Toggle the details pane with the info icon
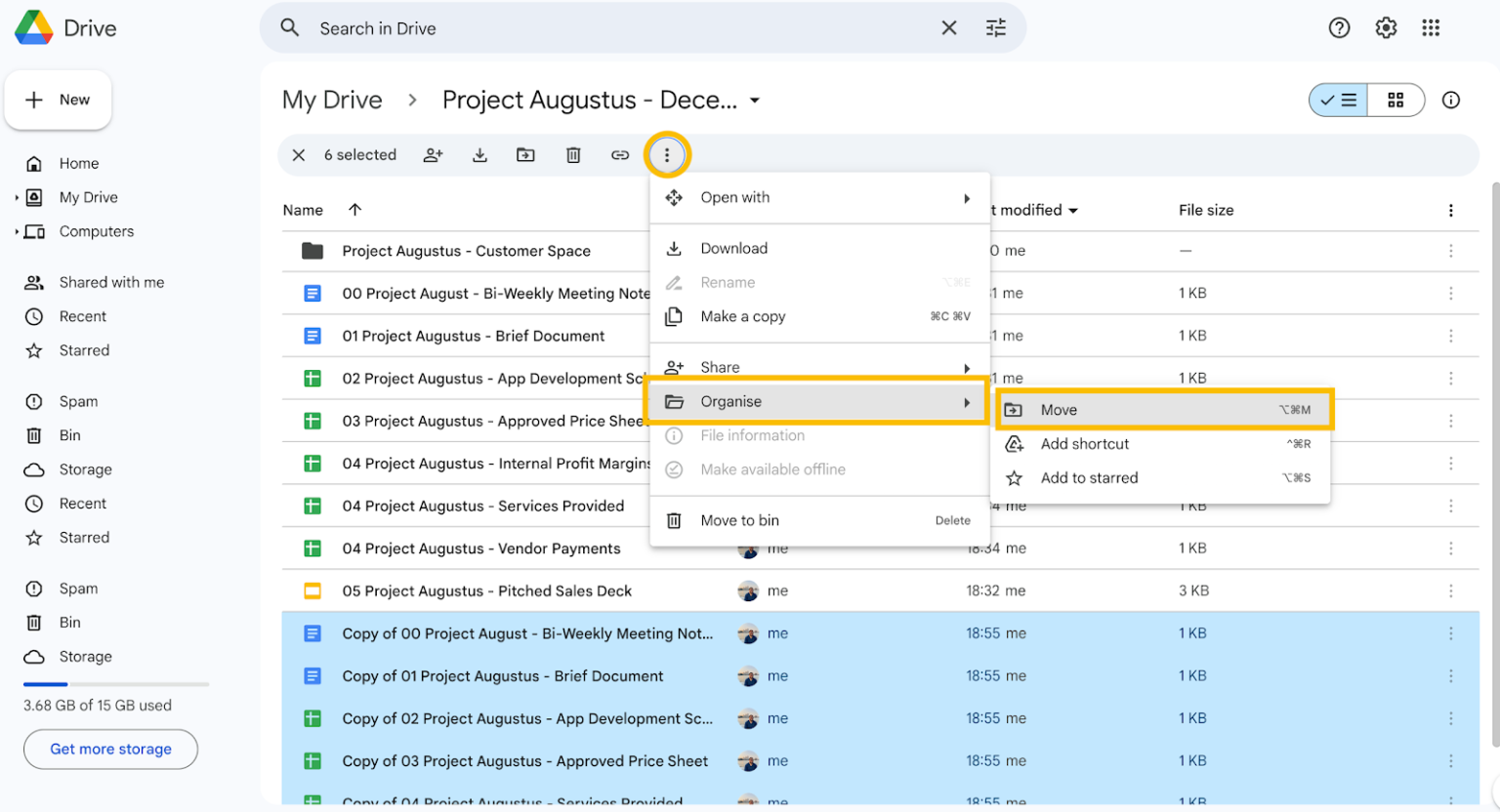 coord(1451,100)
